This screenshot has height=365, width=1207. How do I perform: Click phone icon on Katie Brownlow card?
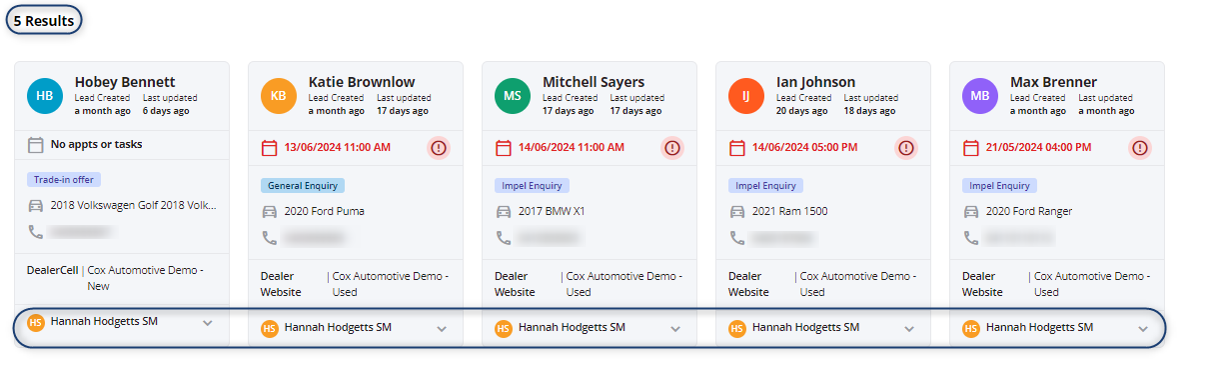(x=269, y=238)
